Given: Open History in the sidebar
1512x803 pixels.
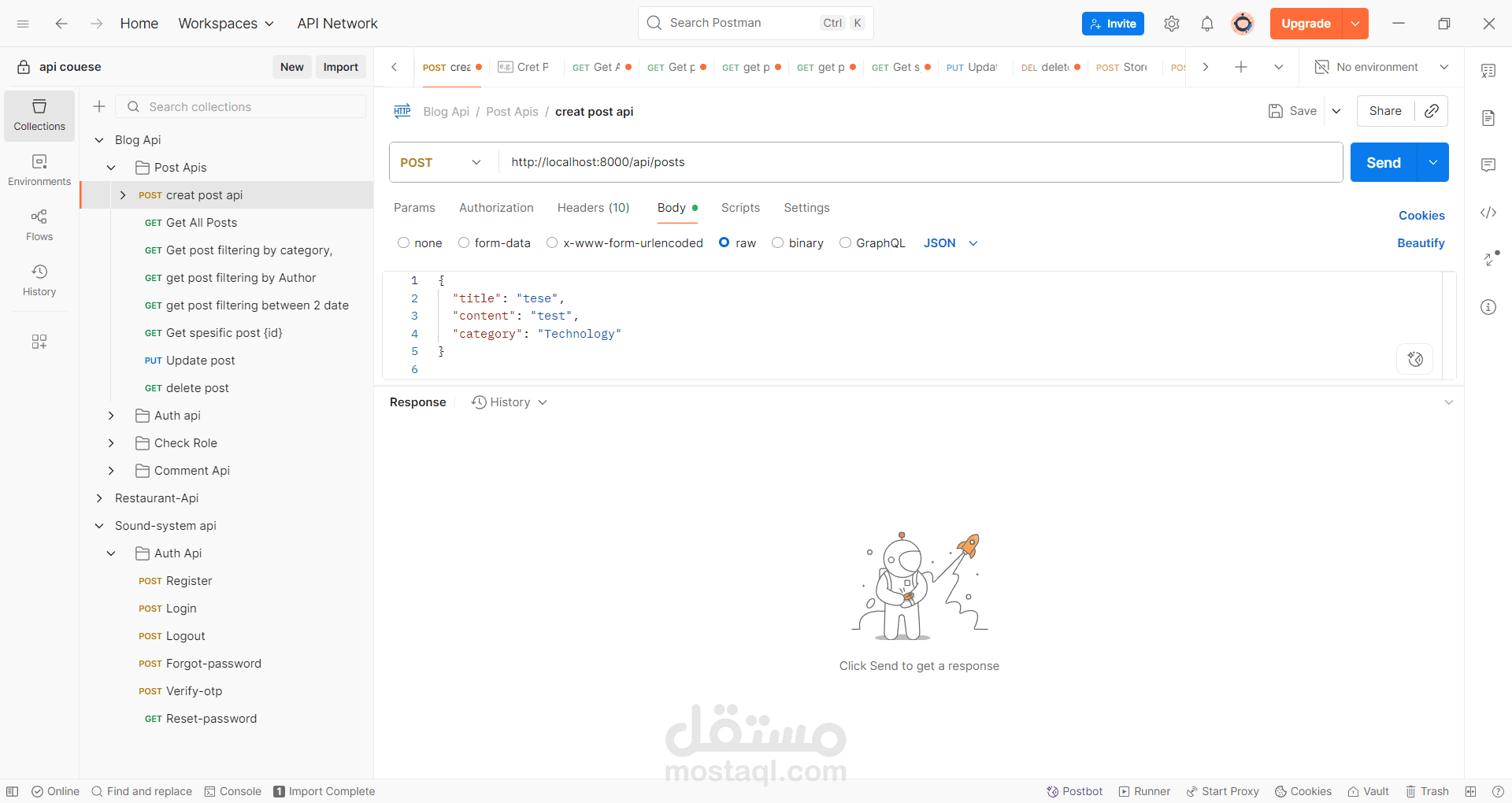Looking at the screenshot, I should coord(39,280).
